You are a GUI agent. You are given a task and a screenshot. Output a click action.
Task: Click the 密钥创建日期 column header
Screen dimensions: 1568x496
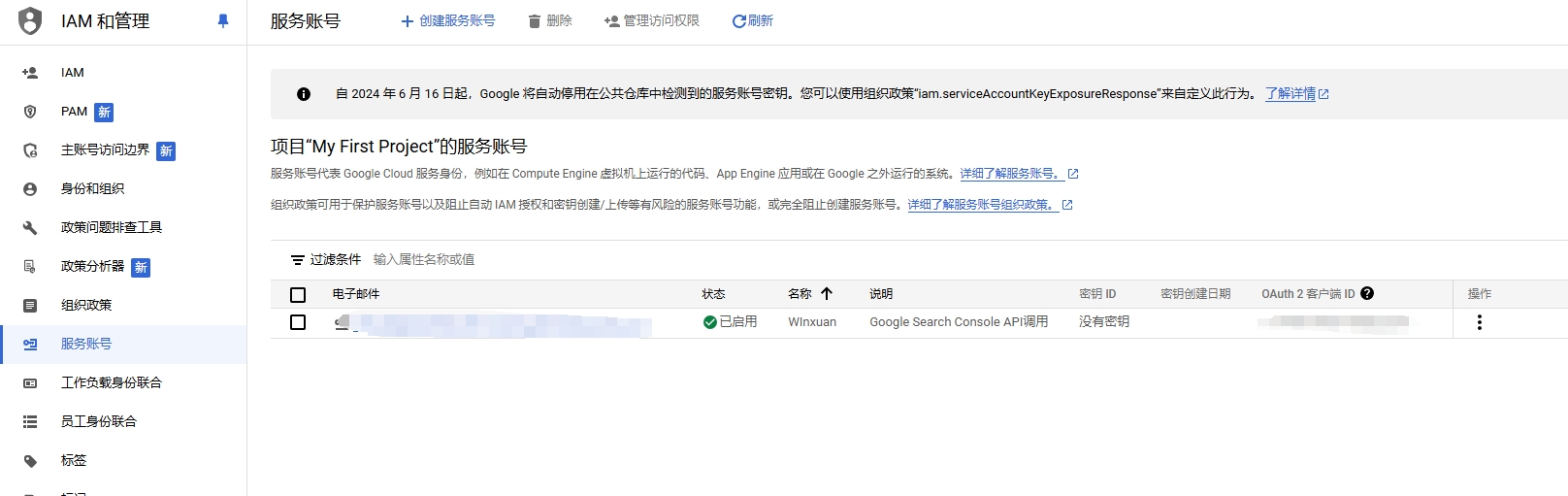coord(1195,294)
